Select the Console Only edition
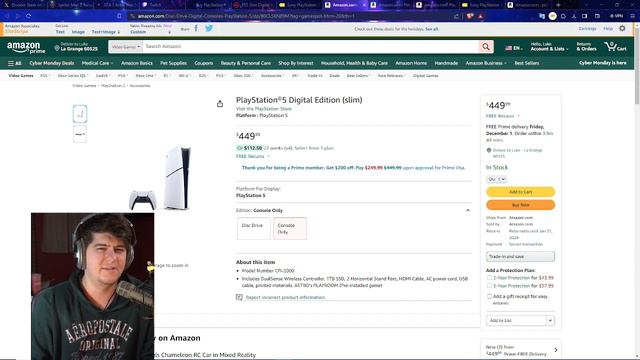Viewport: 640px width, 360px height. pos(290,228)
